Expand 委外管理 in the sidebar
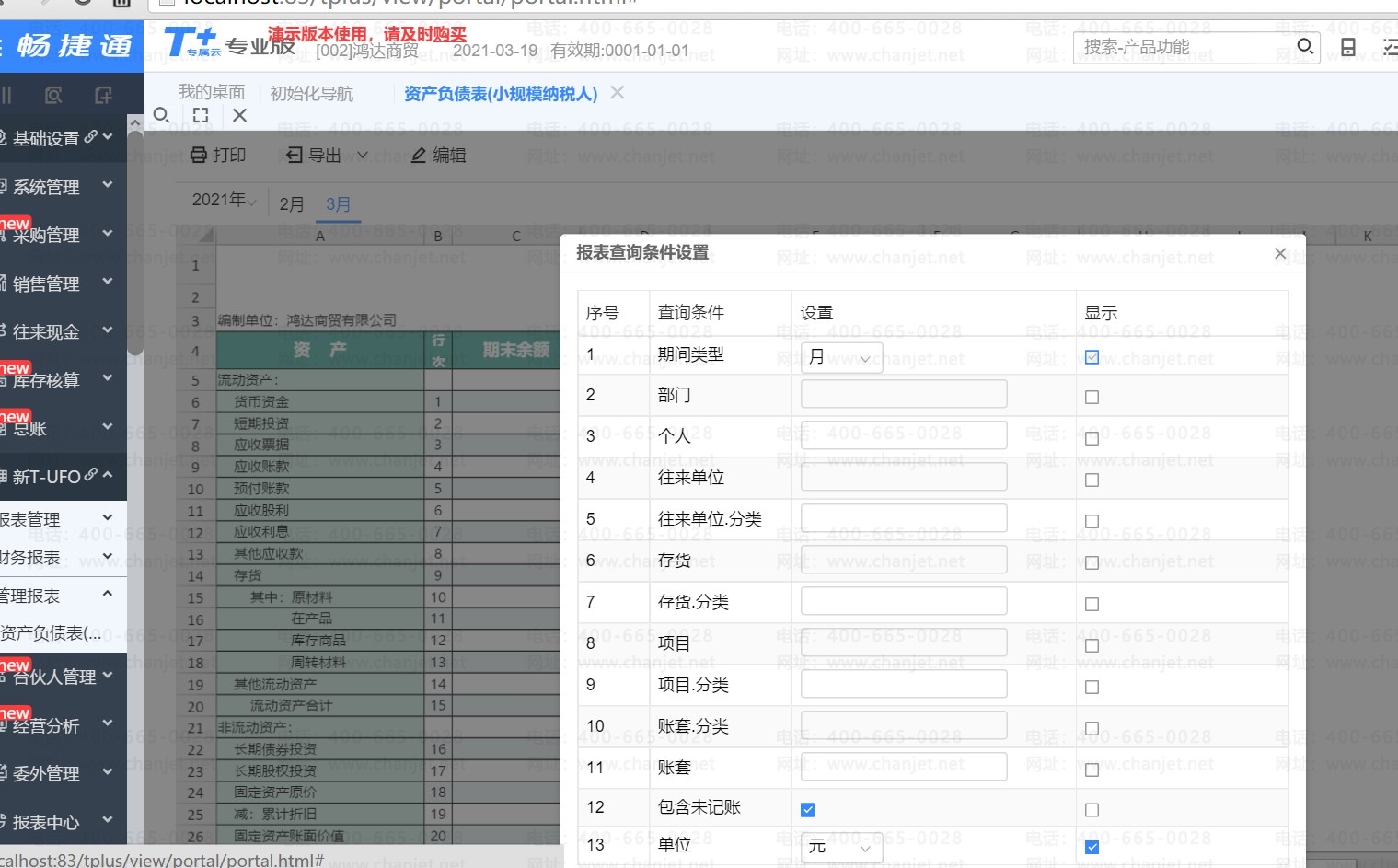Screen dimensions: 1398x868 coord(108,771)
